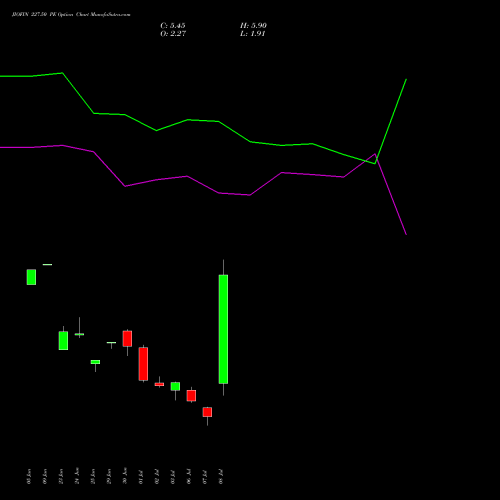The image size is (500, 500).
Task: Select the 09 Jun date label
Action: point(45,476)
